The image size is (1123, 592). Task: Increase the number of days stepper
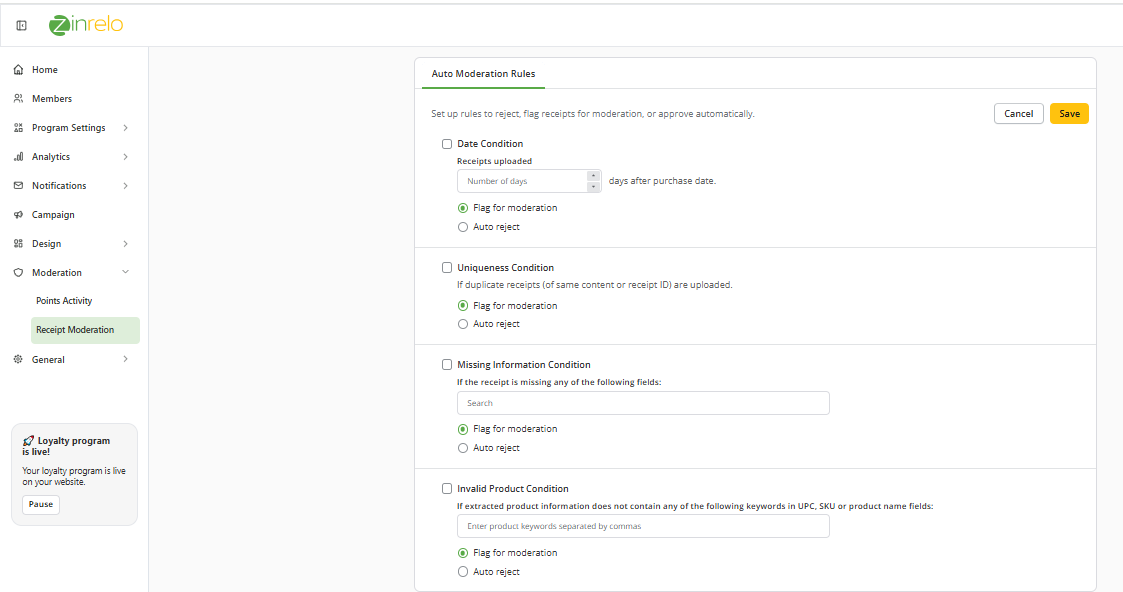point(593,175)
